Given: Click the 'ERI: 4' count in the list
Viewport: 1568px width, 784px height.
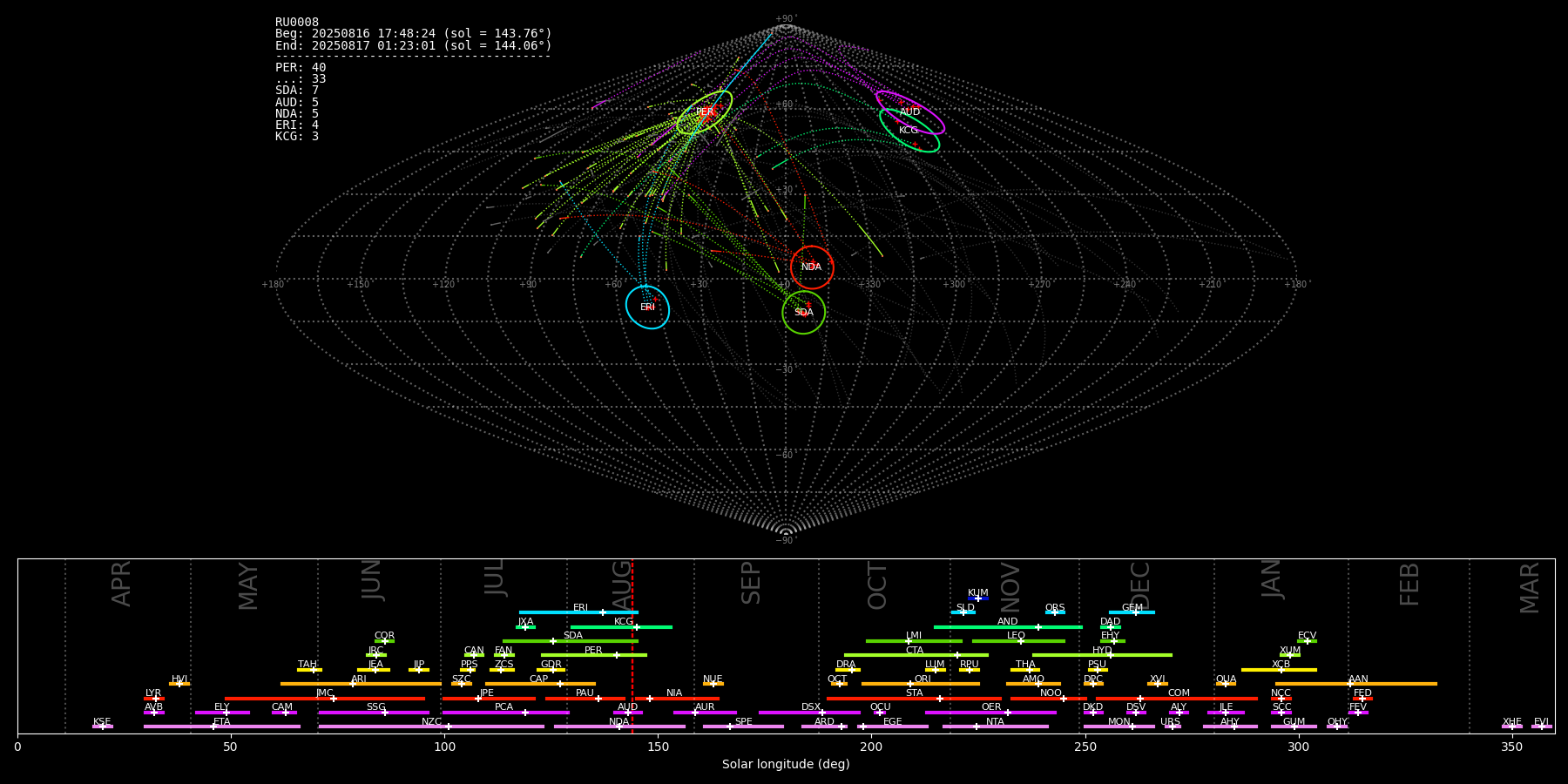Looking at the screenshot, I should coord(297,125).
